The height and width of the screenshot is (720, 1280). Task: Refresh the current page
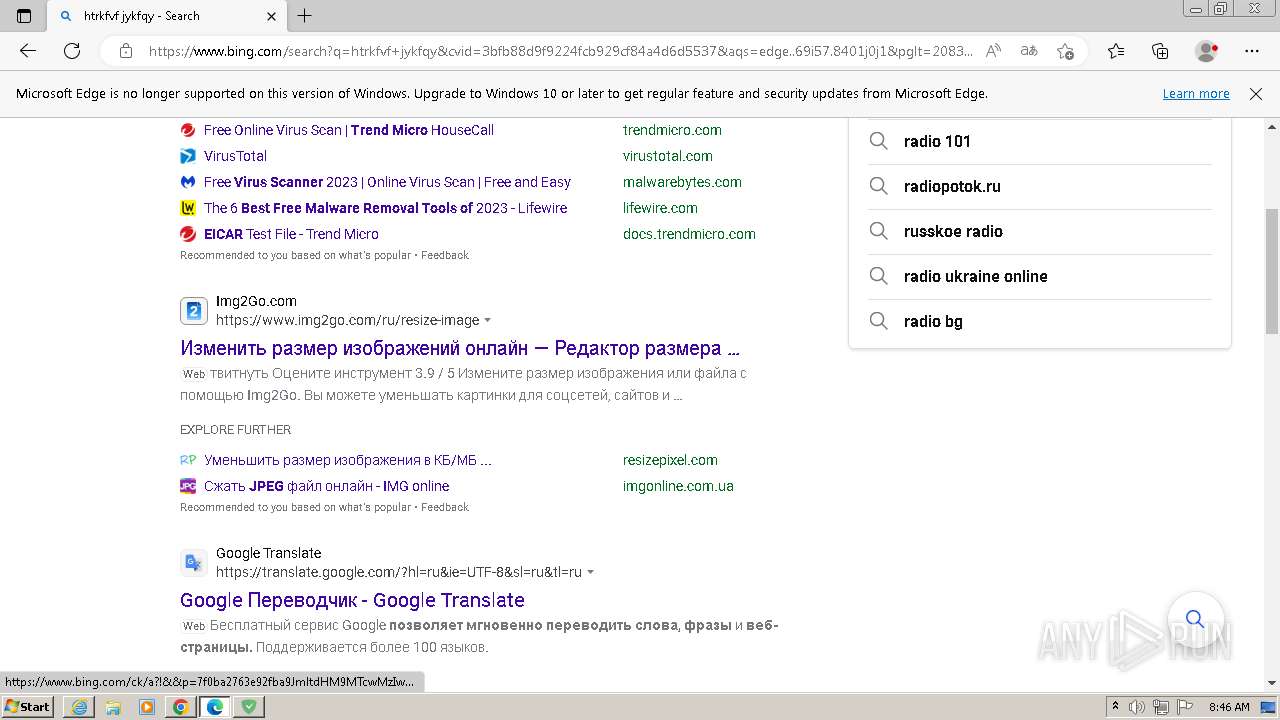point(72,51)
